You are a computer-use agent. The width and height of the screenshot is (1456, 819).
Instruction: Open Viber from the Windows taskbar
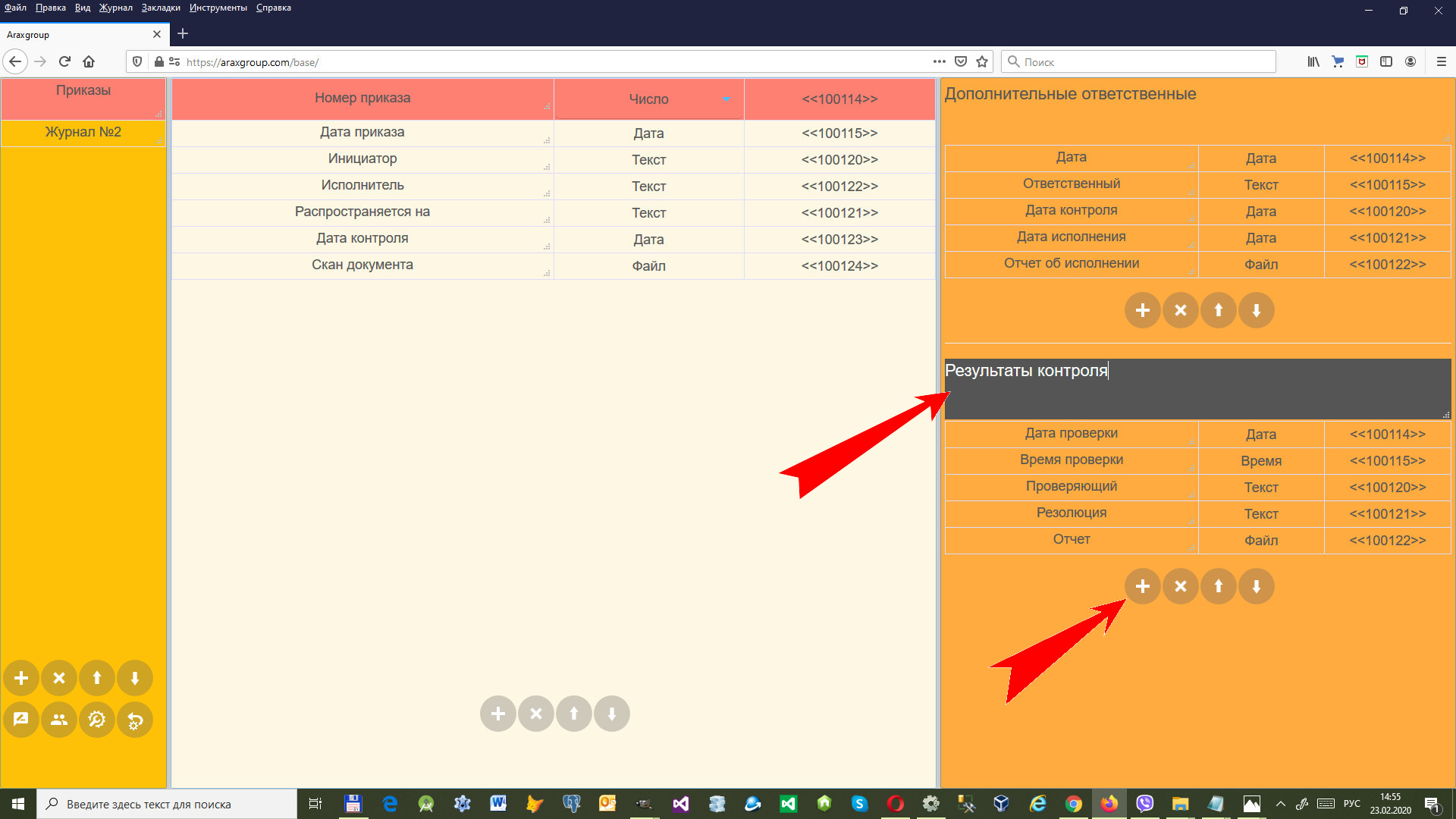tap(1144, 803)
